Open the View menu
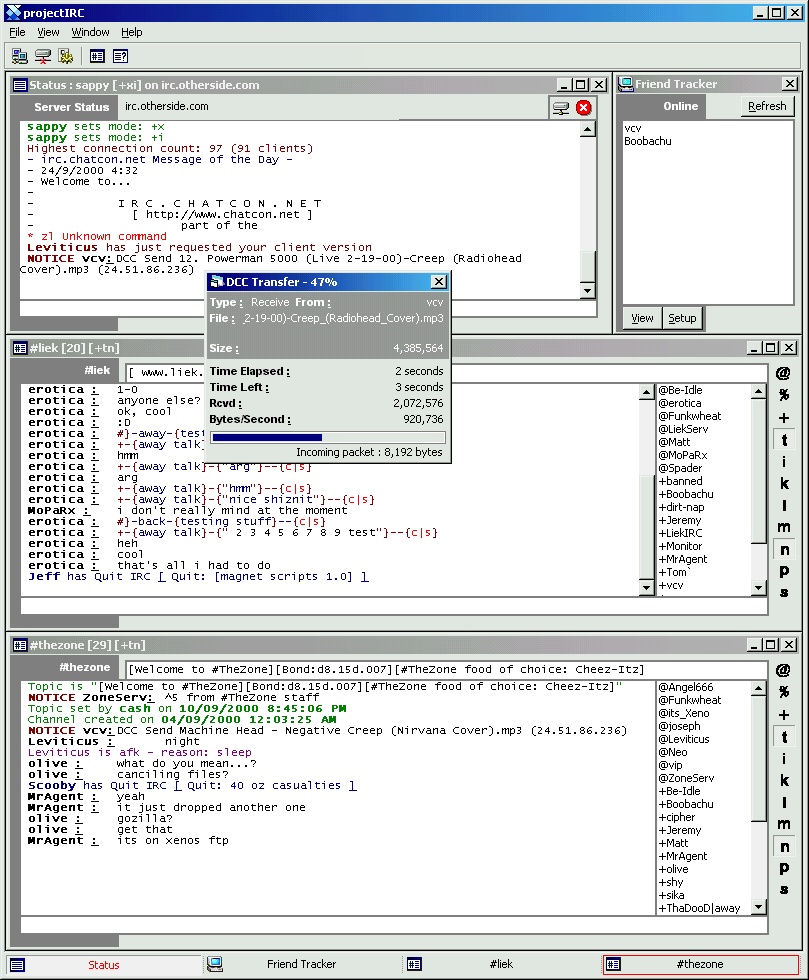This screenshot has height=980, width=809. (x=48, y=32)
